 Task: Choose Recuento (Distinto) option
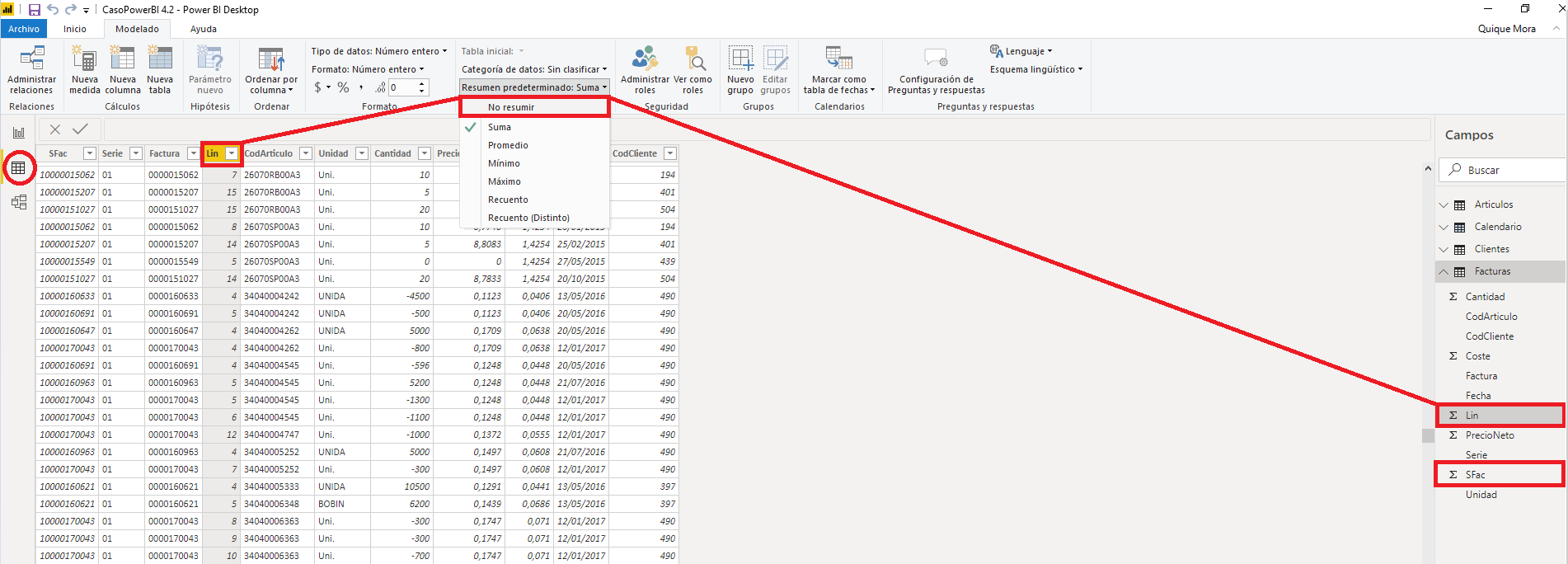click(534, 218)
